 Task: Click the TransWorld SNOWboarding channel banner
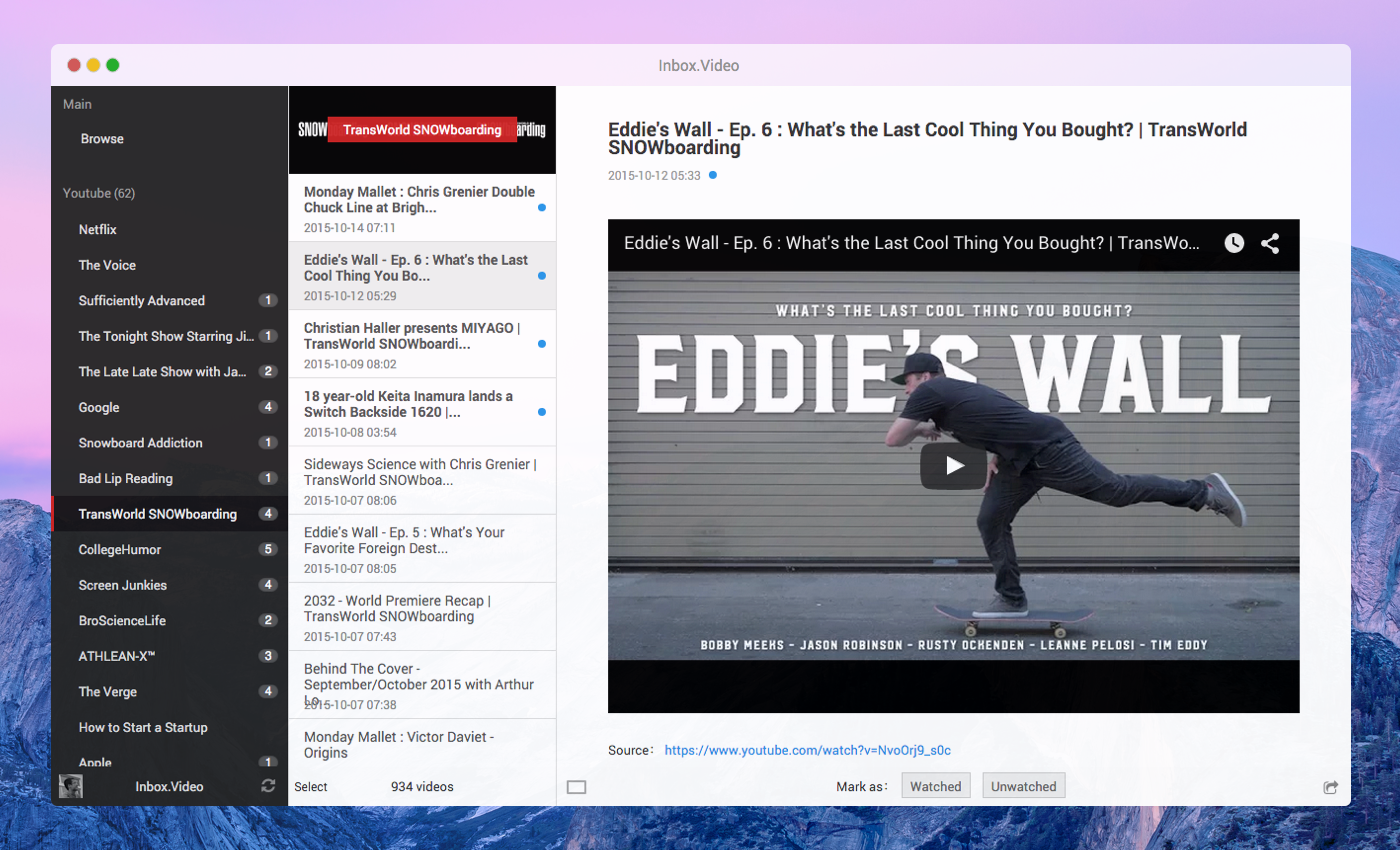422,130
